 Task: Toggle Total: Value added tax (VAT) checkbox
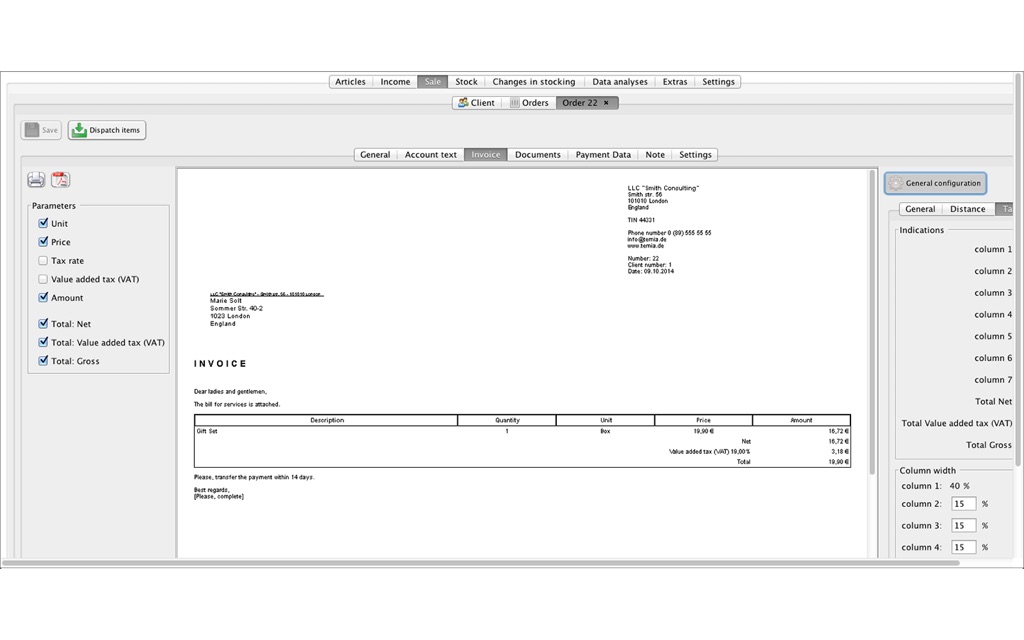click(43, 342)
